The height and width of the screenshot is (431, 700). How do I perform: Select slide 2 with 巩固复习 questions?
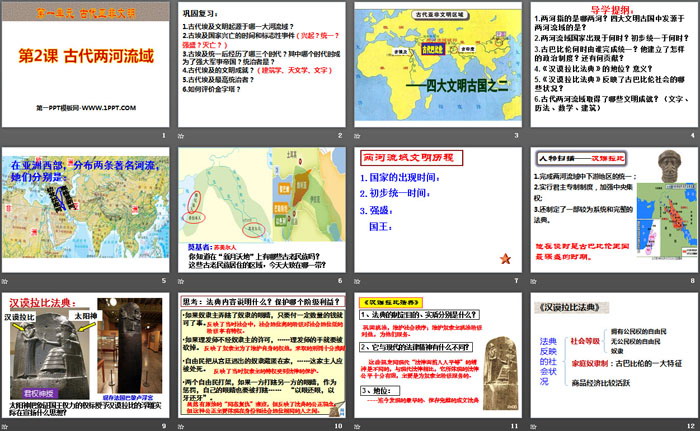(x=262, y=64)
